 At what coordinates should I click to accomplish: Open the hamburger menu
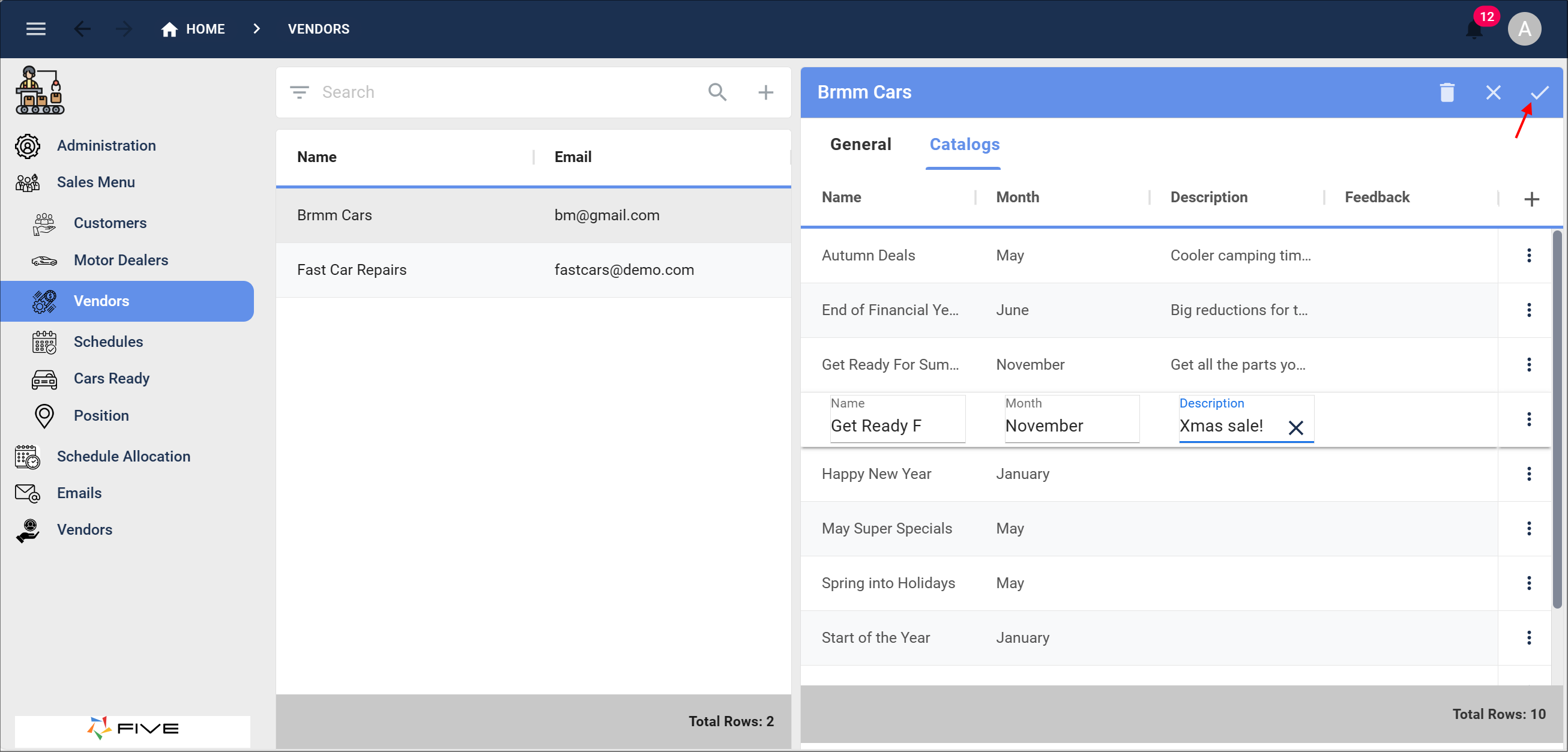click(x=36, y=29)
